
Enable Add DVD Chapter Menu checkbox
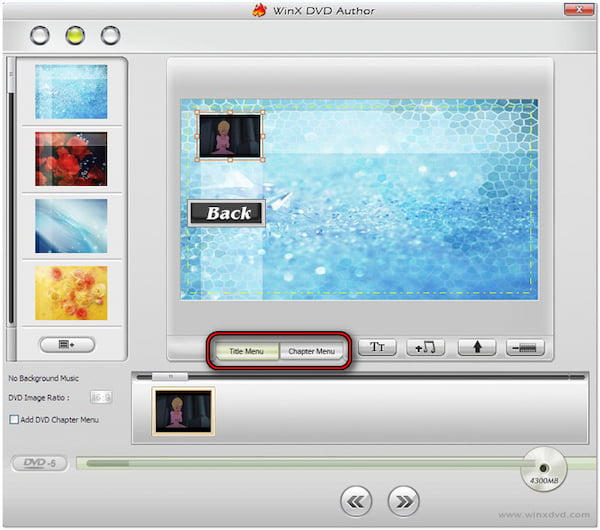click(x=13, y=419)
